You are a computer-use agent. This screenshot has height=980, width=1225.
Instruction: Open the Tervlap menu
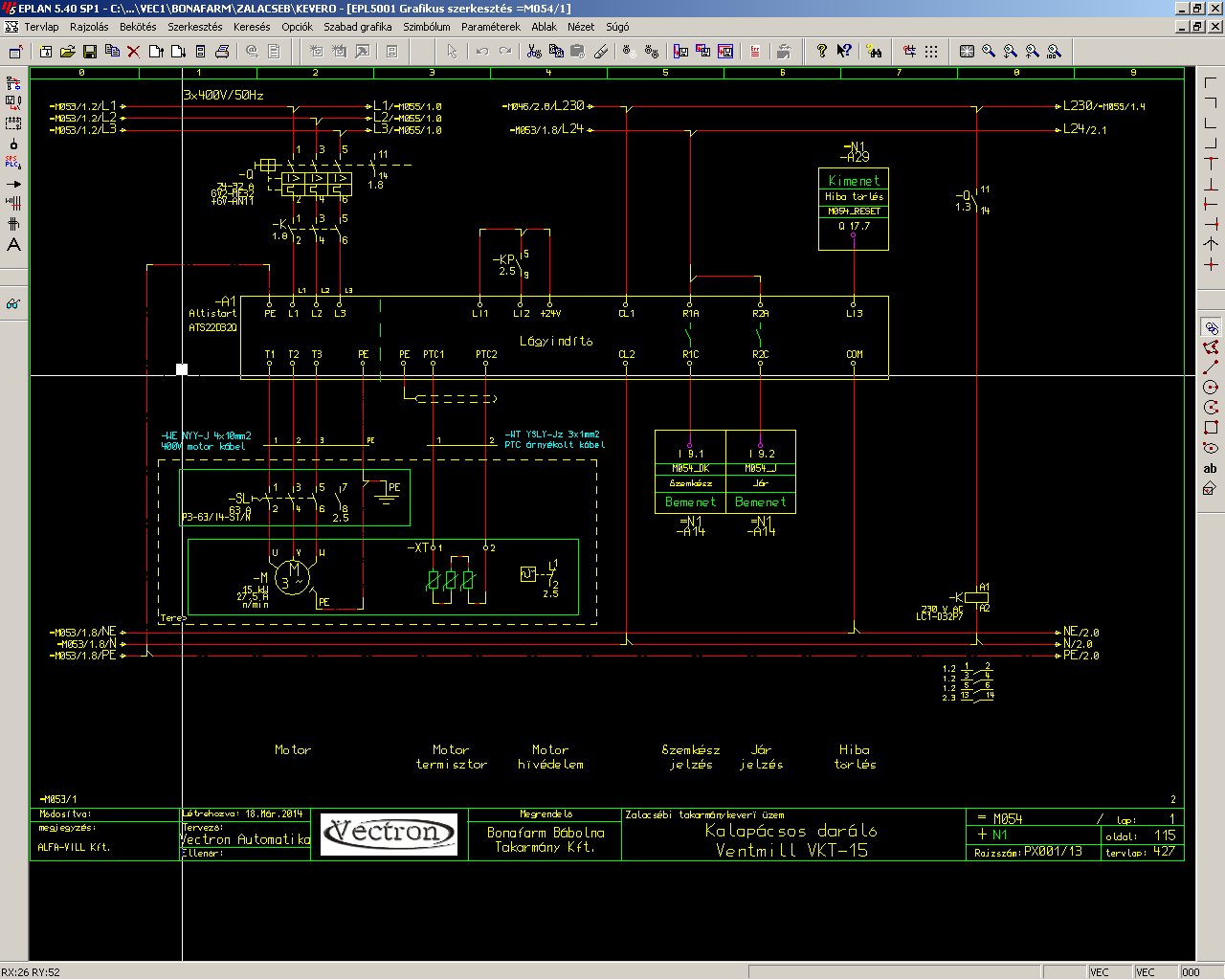[41, 27]
